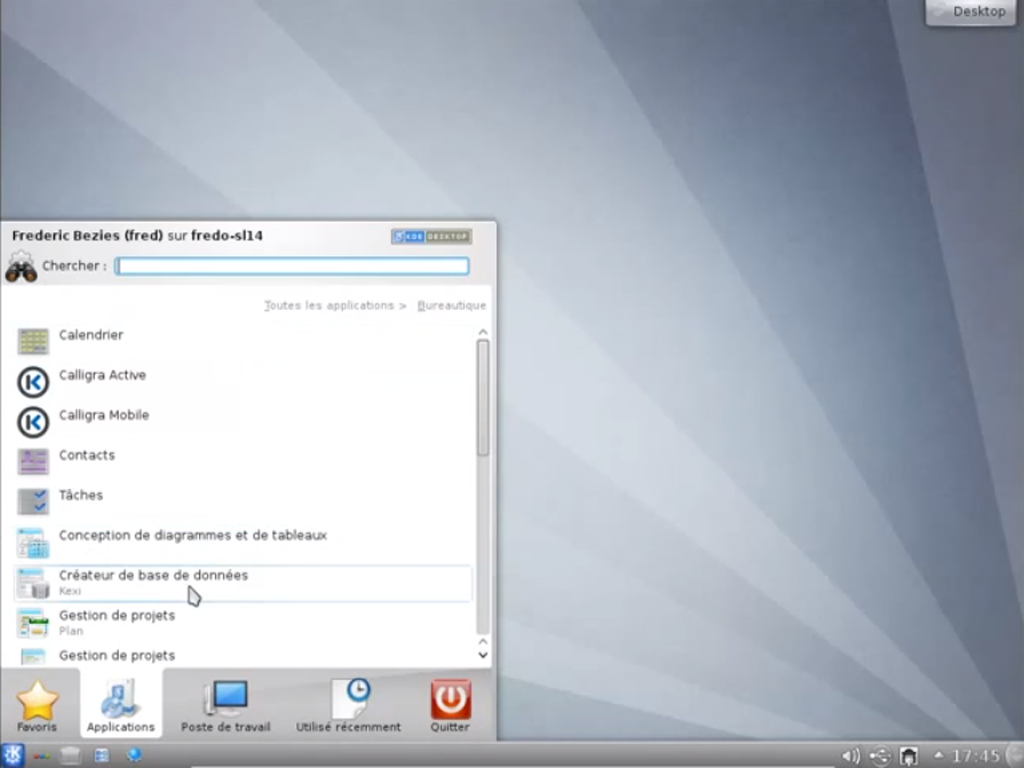Select the Contacts application

(87, 455)
